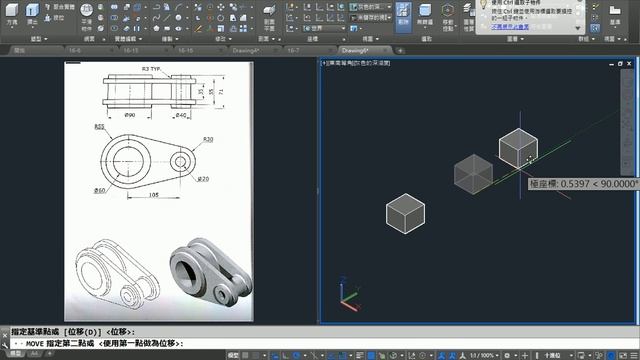640x360 pixels.
Task: Open the World (世界) UCS dropdown
Action: pos(324,28)
